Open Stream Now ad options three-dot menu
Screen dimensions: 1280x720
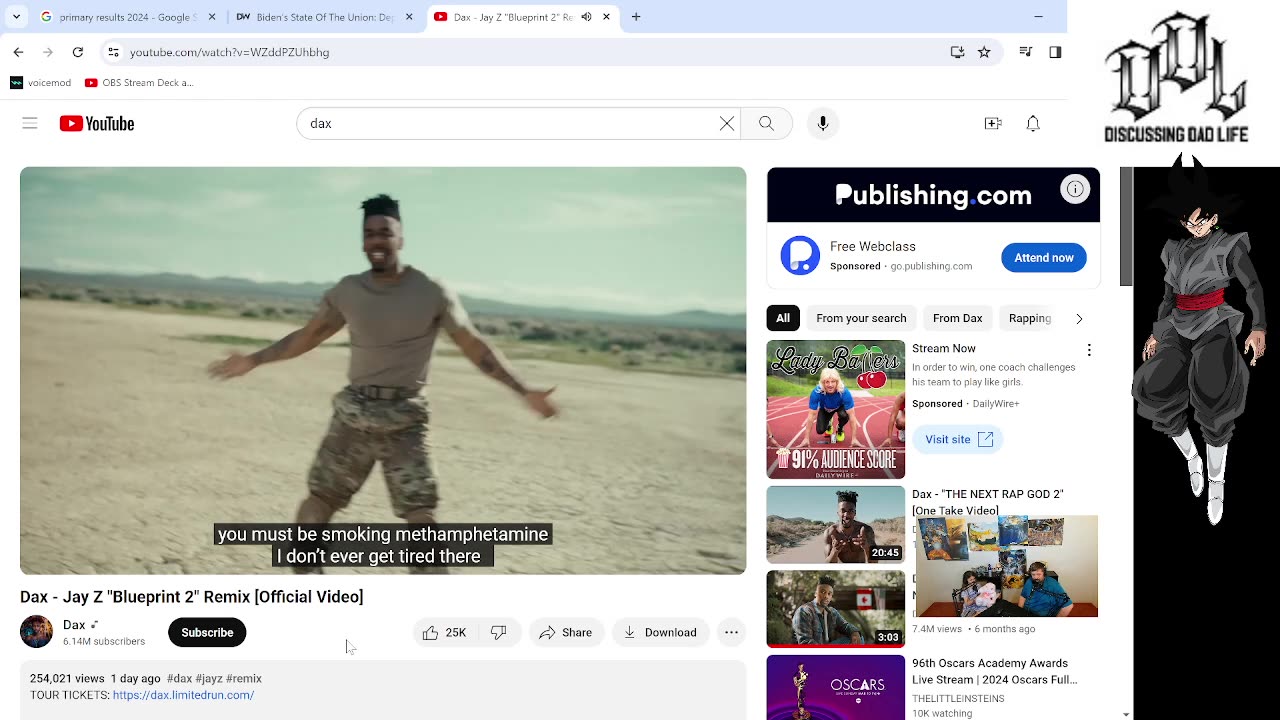pyautogui.click(x=1089, y=350)
